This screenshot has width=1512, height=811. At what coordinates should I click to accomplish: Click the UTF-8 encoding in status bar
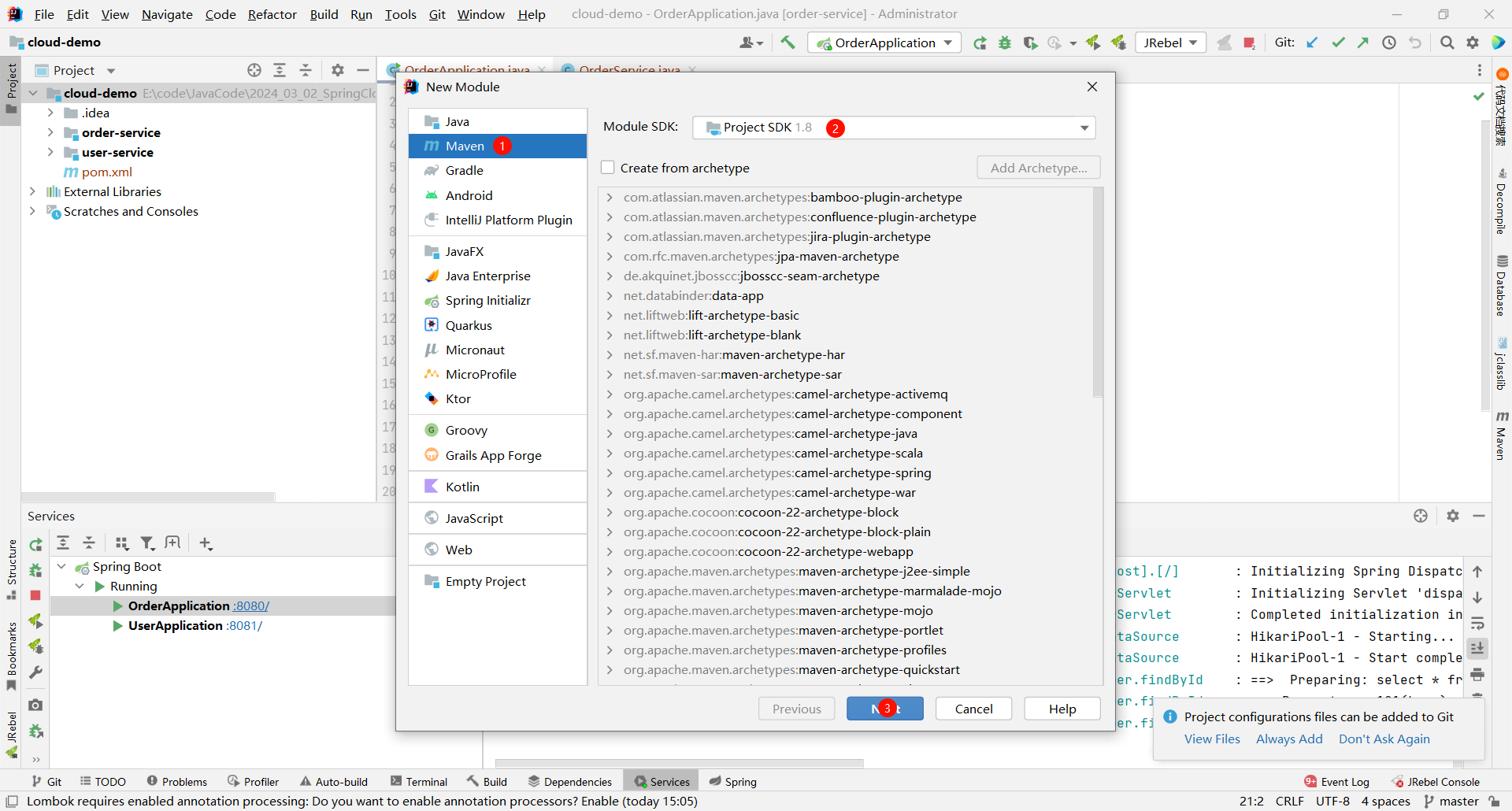click(1332, 802)
